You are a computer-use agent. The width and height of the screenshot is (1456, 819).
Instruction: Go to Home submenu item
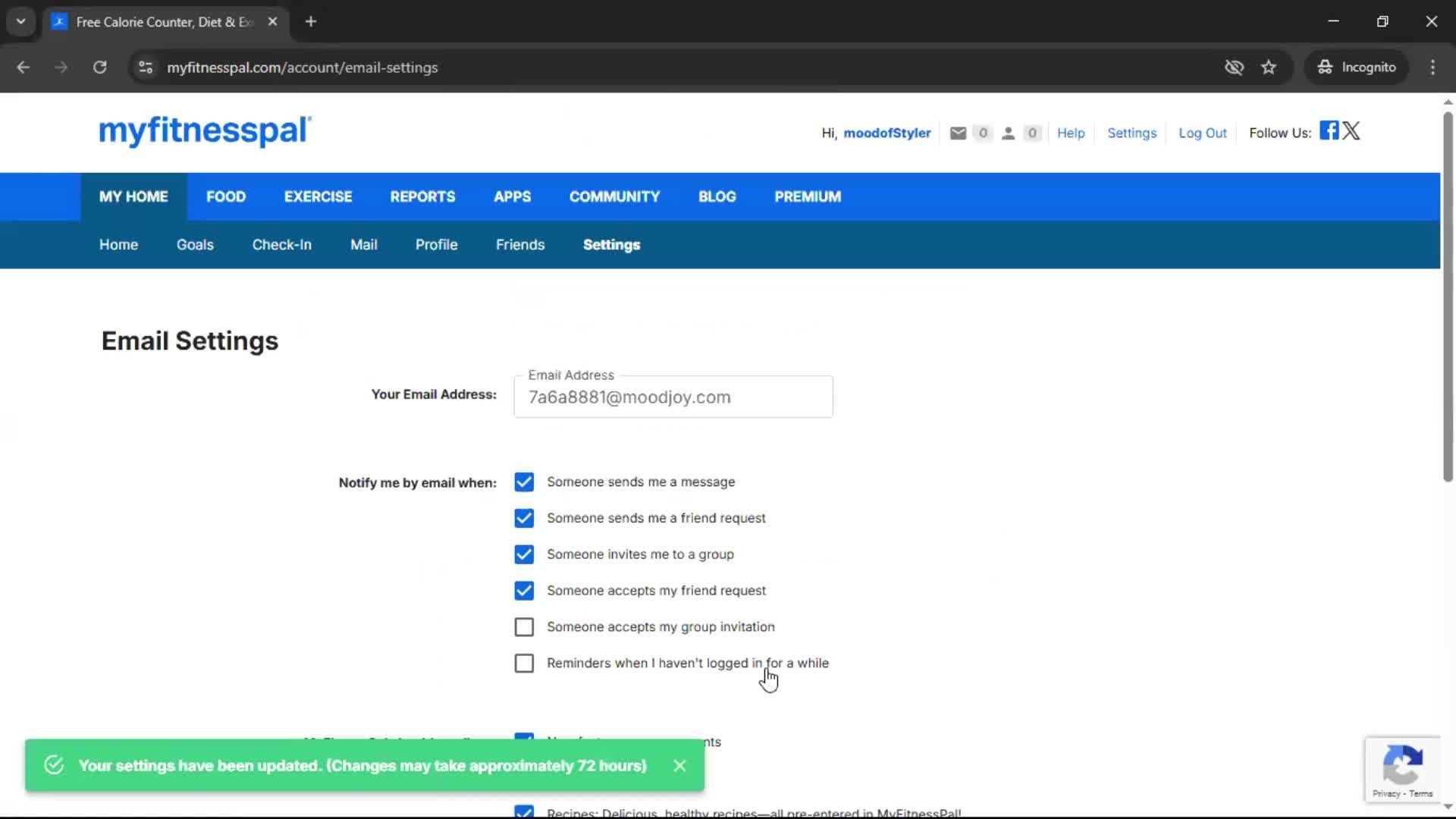point(118,245)
